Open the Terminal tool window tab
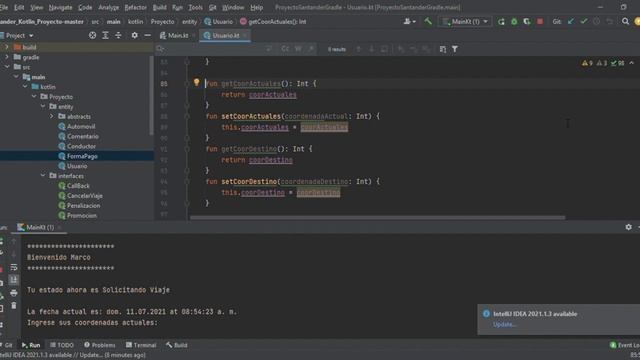 click(141, 345)
